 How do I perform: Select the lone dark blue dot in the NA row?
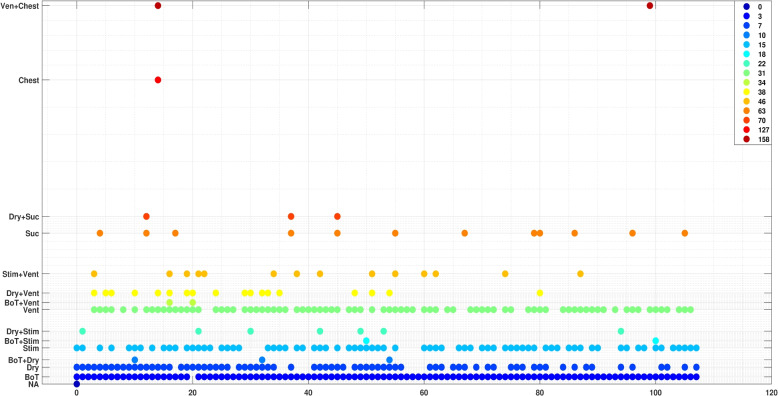(76, 384)
